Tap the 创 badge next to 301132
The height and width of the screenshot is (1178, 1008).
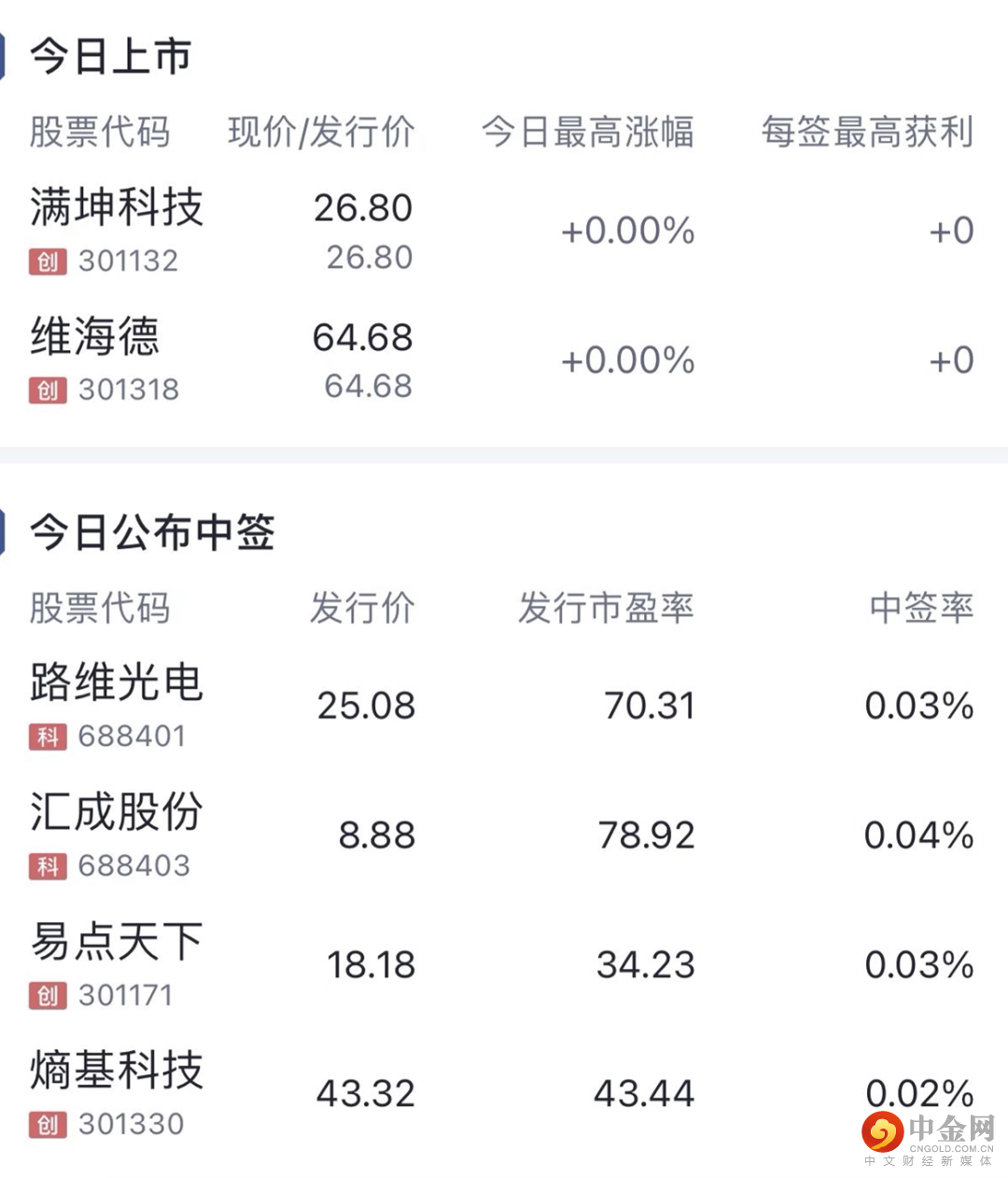point(48,261)
